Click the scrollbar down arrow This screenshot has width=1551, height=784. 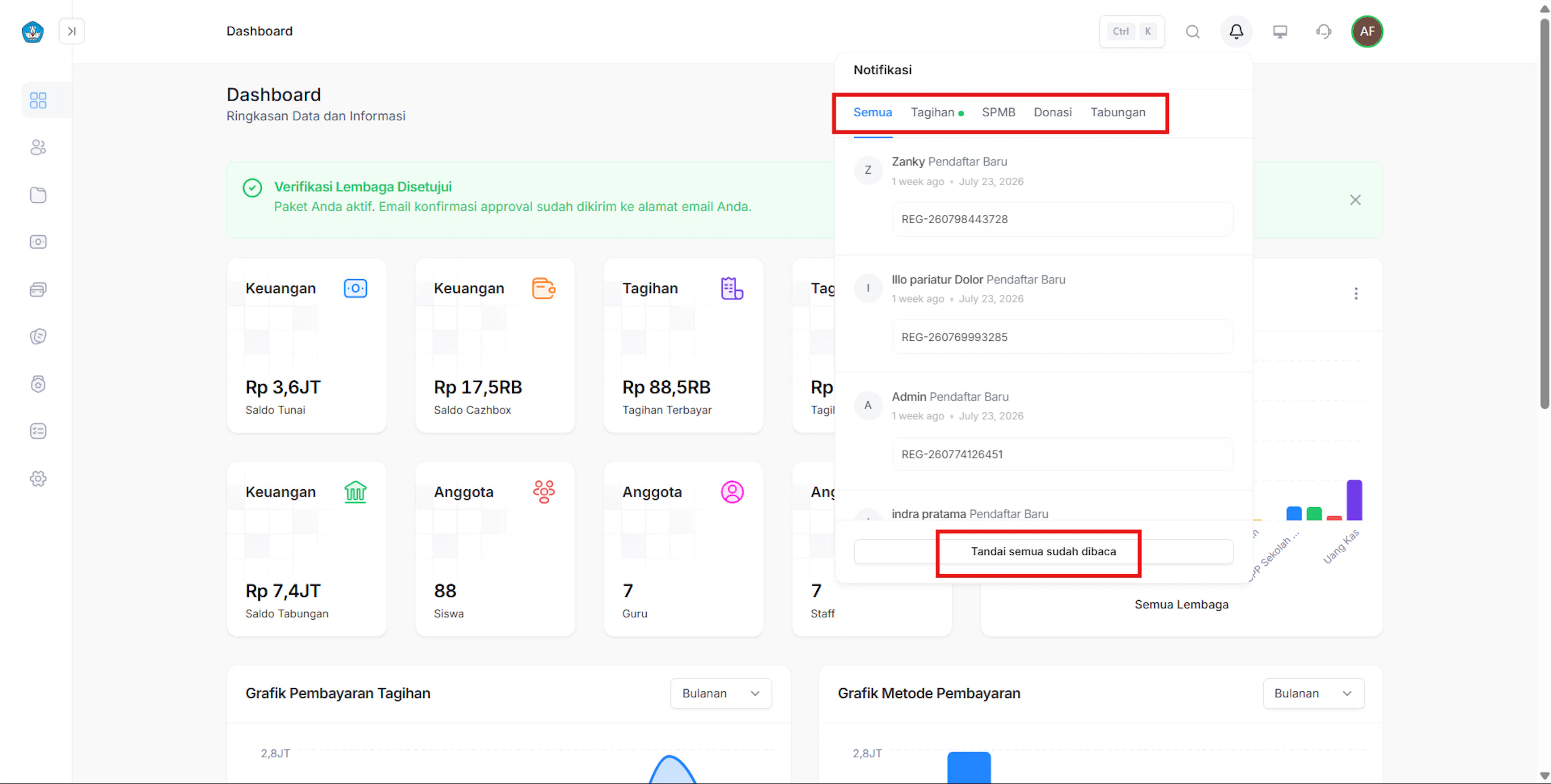1545,776
